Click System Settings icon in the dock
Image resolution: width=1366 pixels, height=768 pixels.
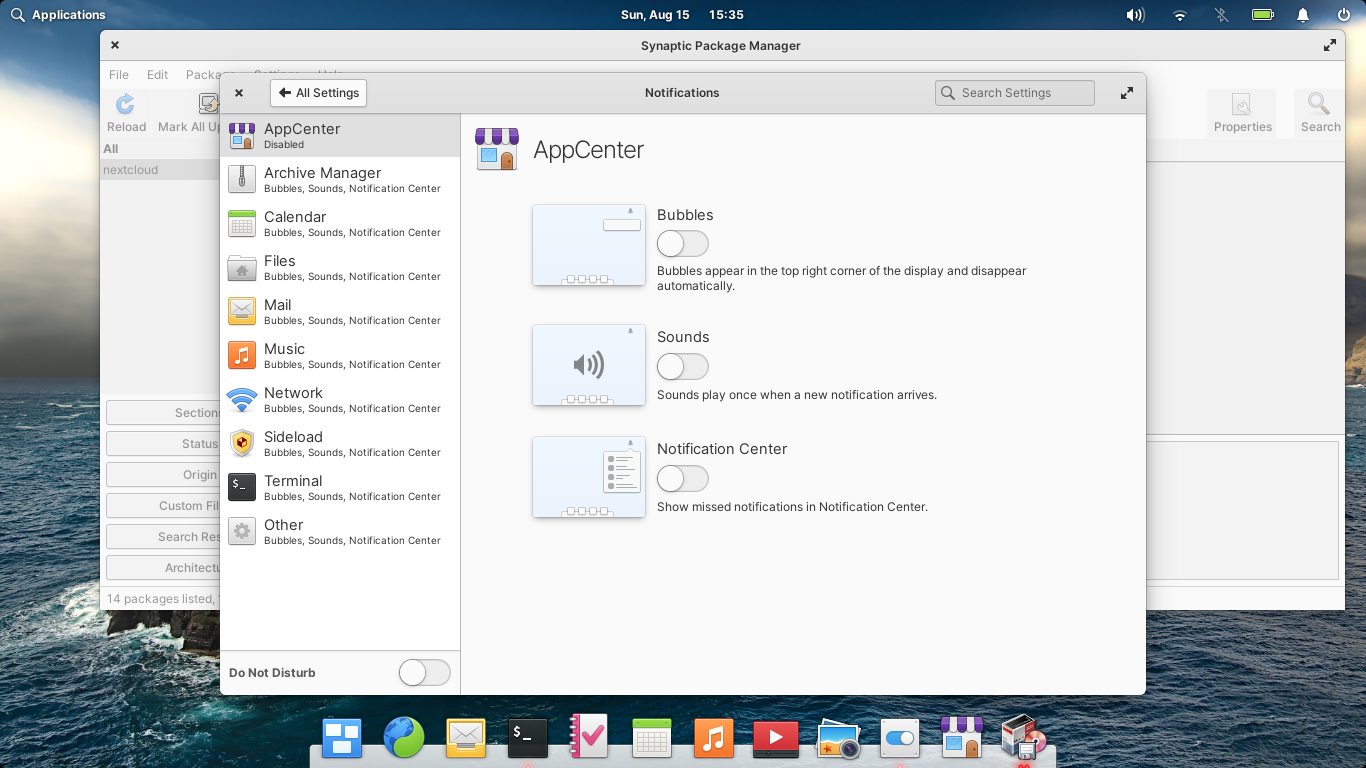click(x=899, y=738)
